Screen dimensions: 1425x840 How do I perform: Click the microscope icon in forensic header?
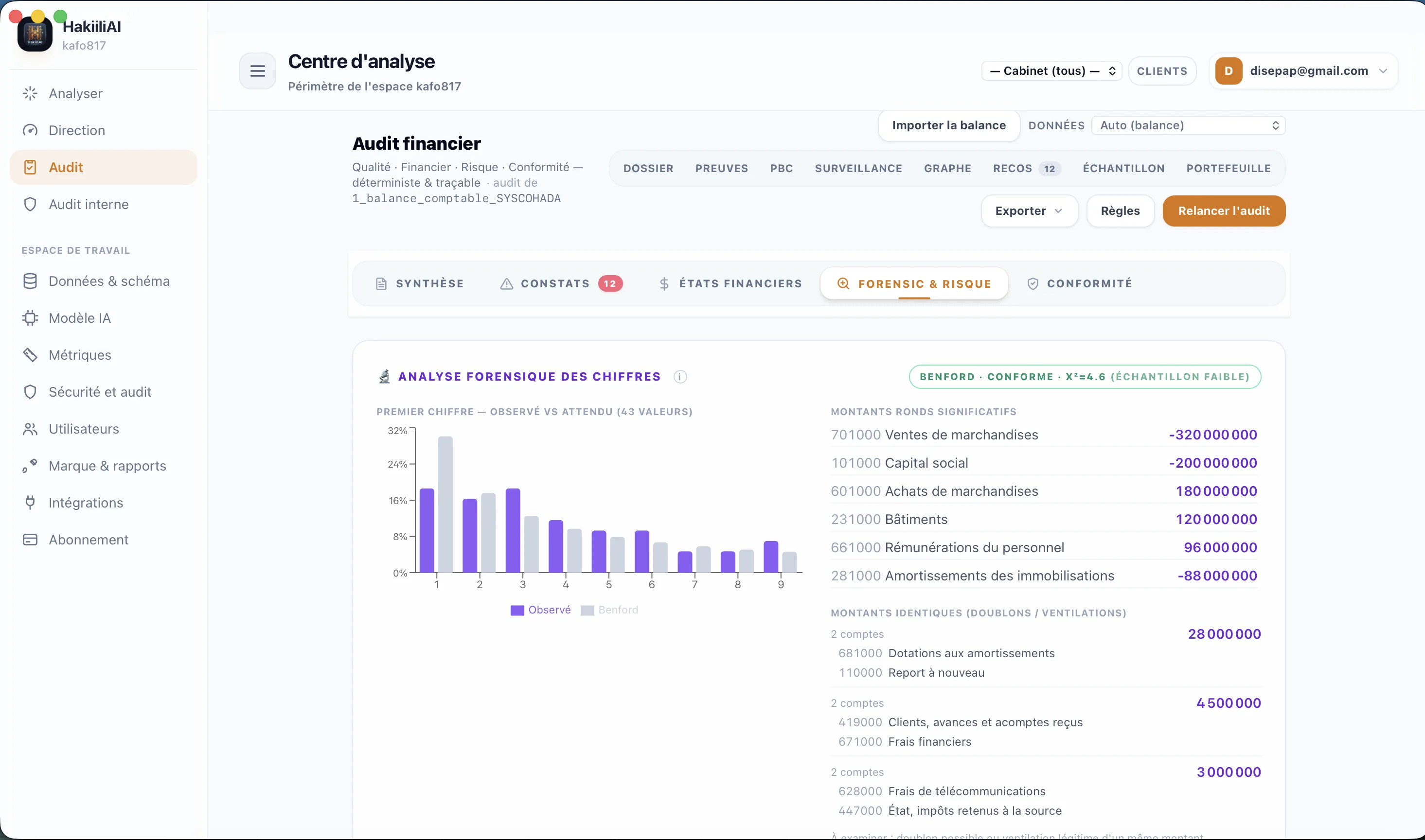point(384,376)
